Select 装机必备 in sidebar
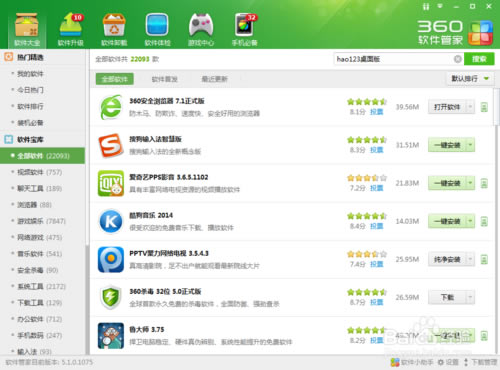Image resolution: width=500 pixels, height=370 pixels. [x=30, y=123]
